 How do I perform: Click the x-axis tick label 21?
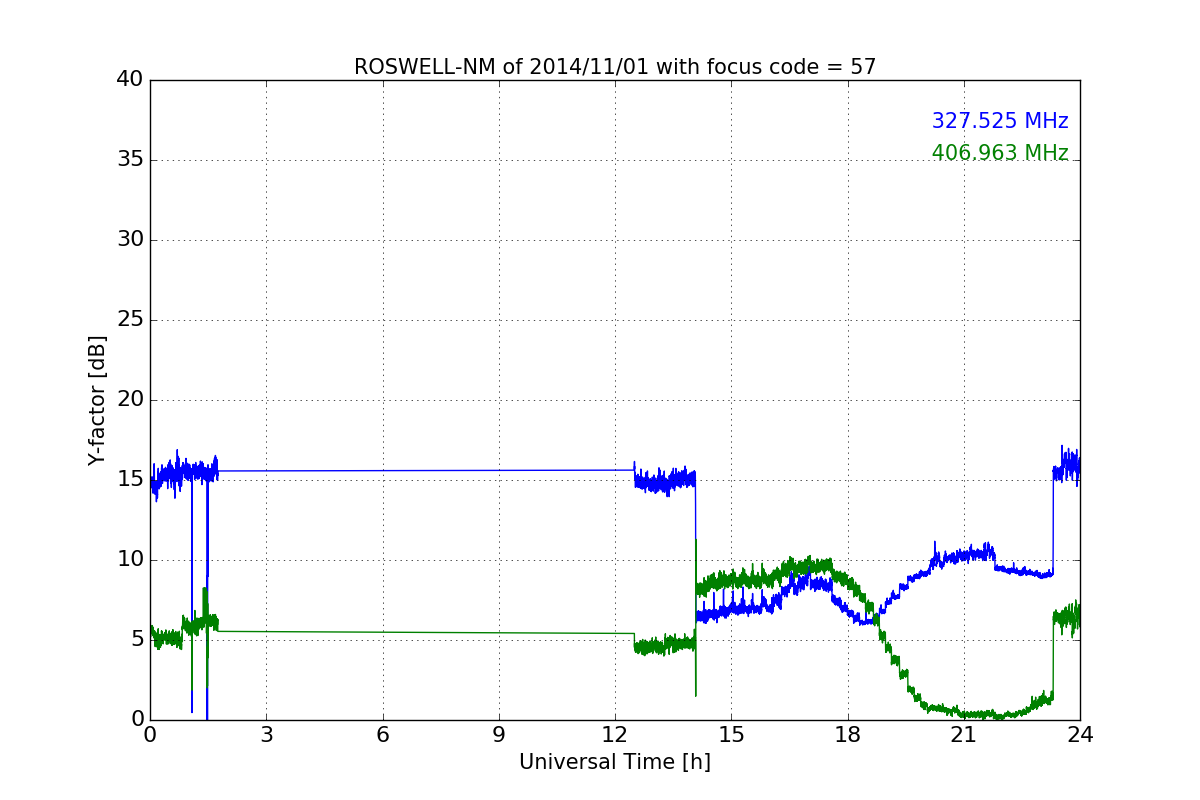[x=964, y=735]
